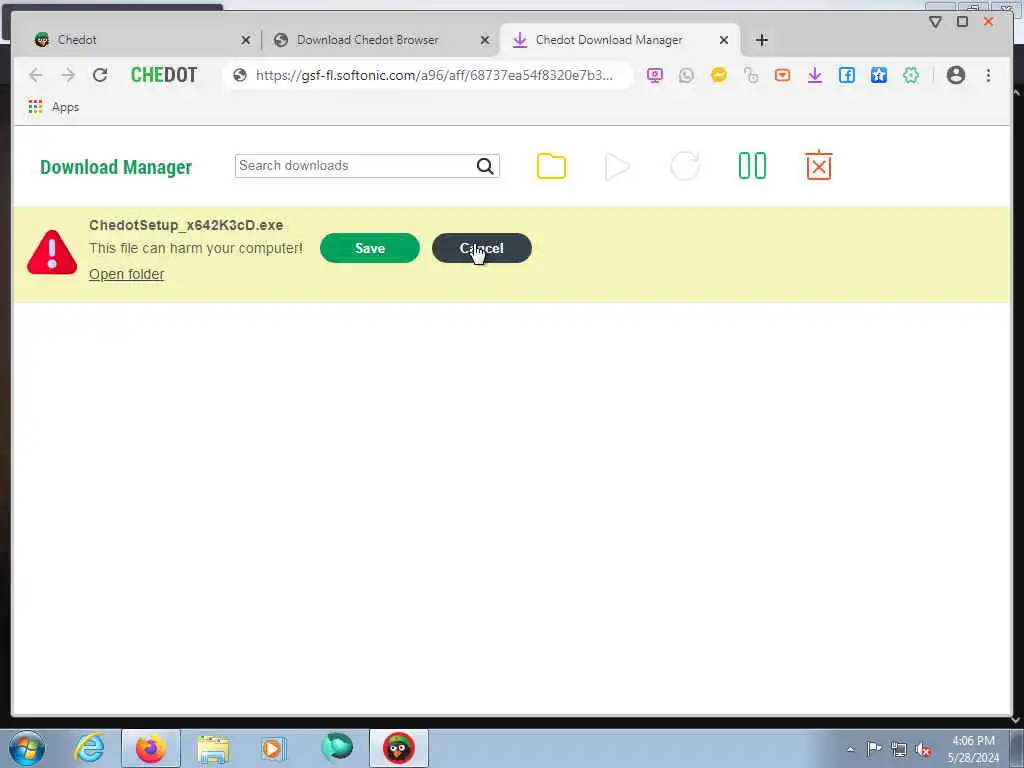Click the CHEDOT logo
This screenshot has height=768, width=1024.
pyautogui.click(x=164, y=75)
